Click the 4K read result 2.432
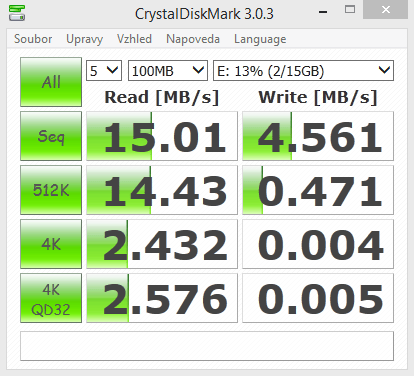 pos(162,244)
